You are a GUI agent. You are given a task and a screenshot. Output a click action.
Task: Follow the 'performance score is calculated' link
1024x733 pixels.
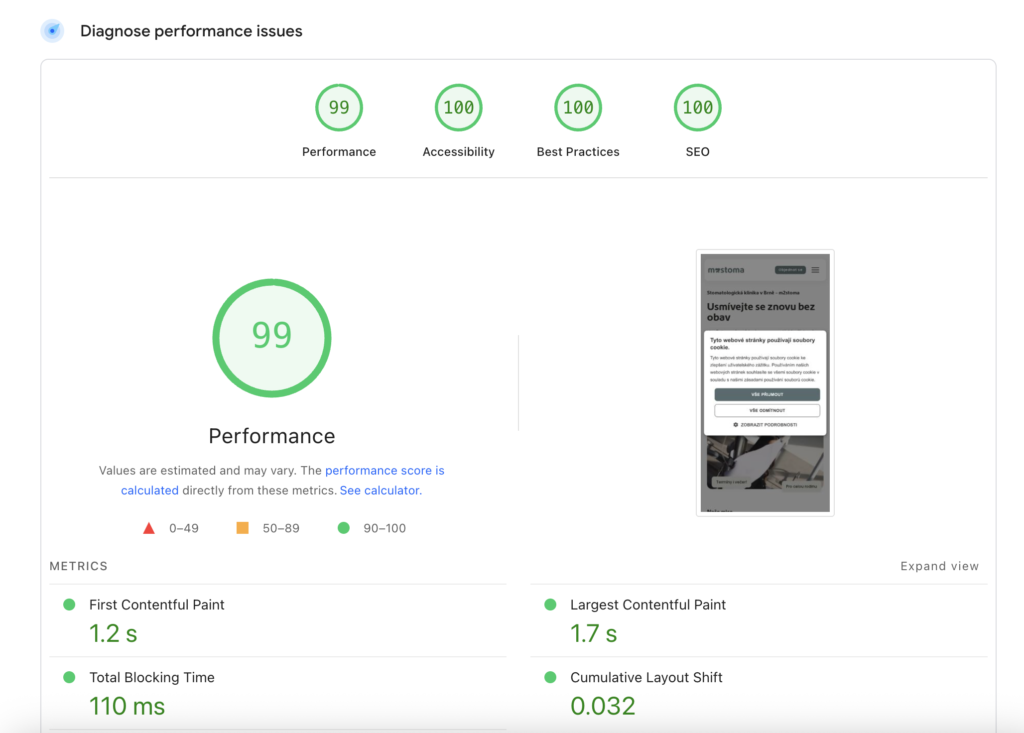pos(384,470)
